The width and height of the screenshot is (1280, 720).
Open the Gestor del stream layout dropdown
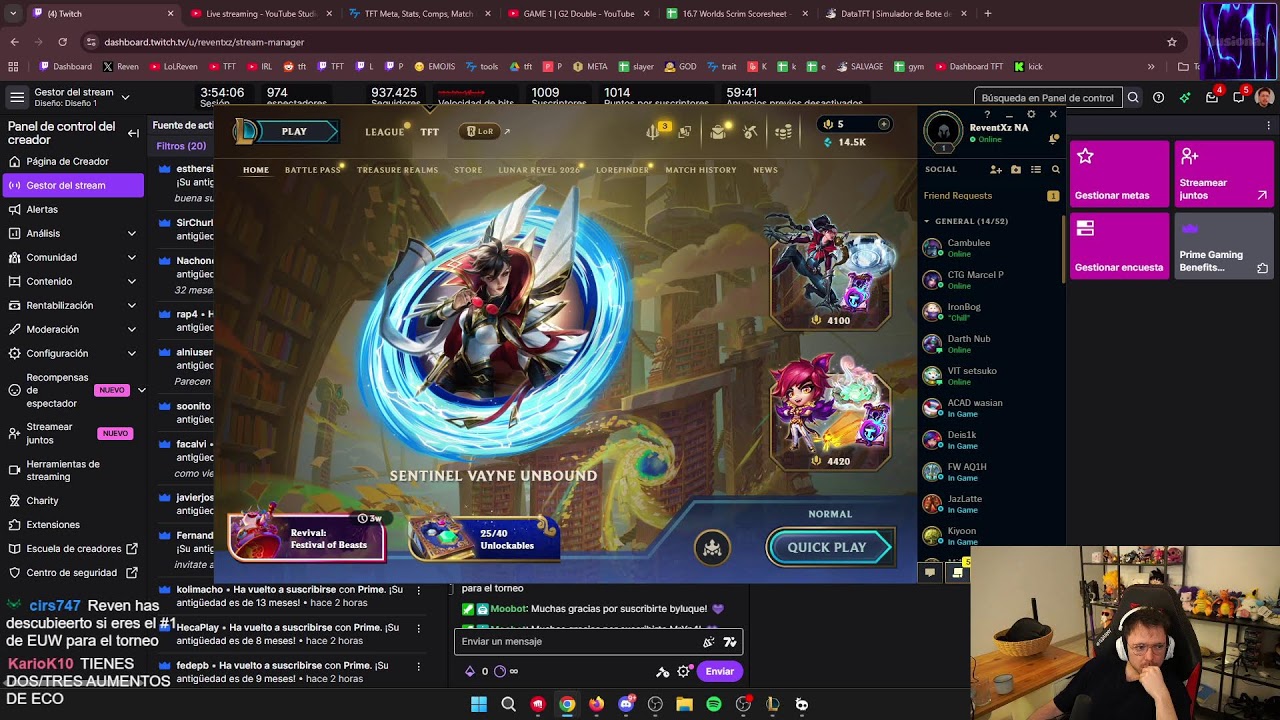tap(82, 97)
